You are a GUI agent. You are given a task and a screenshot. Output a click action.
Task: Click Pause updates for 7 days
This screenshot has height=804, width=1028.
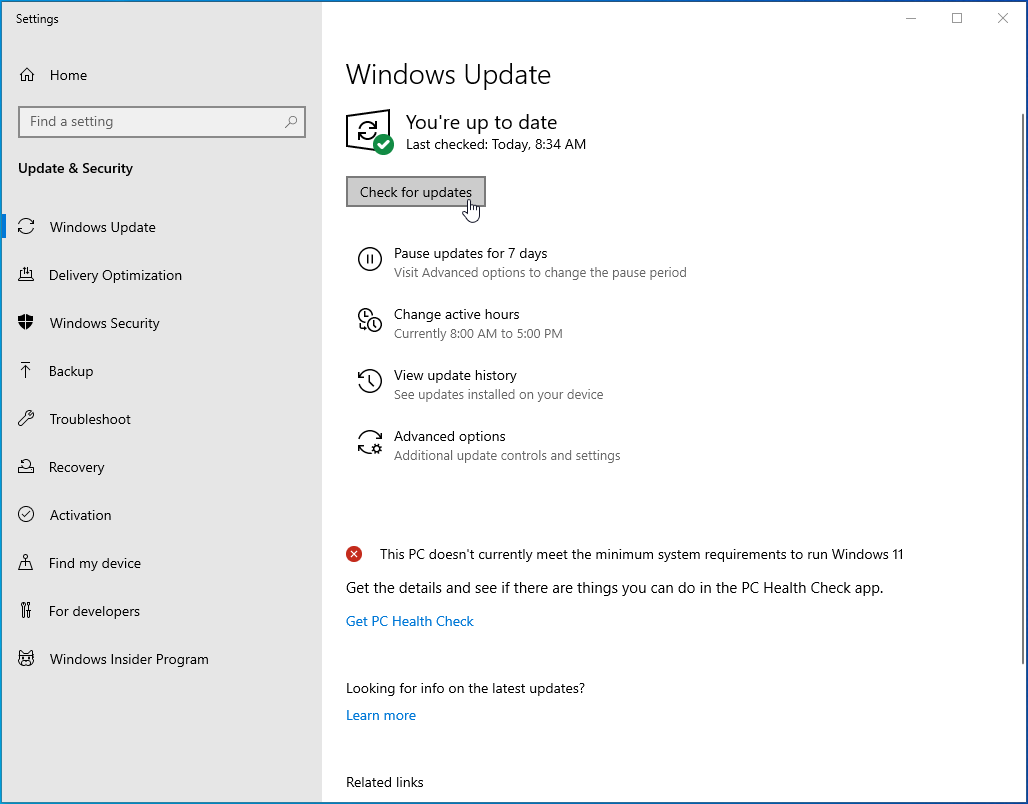tap(471, 253)
